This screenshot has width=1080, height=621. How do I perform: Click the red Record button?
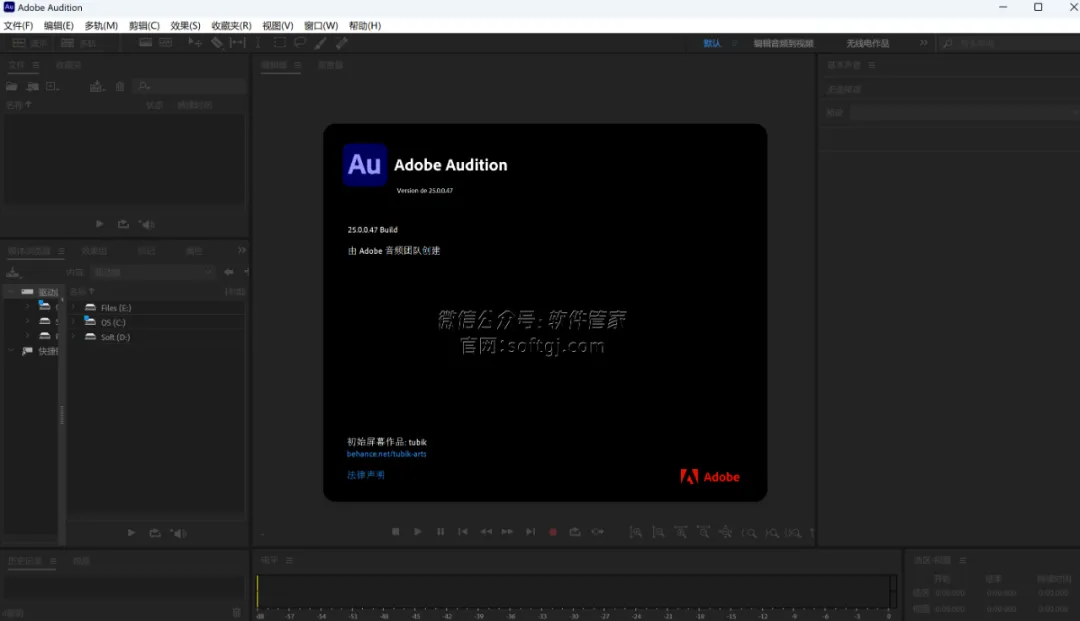click(x=552, y=531)
